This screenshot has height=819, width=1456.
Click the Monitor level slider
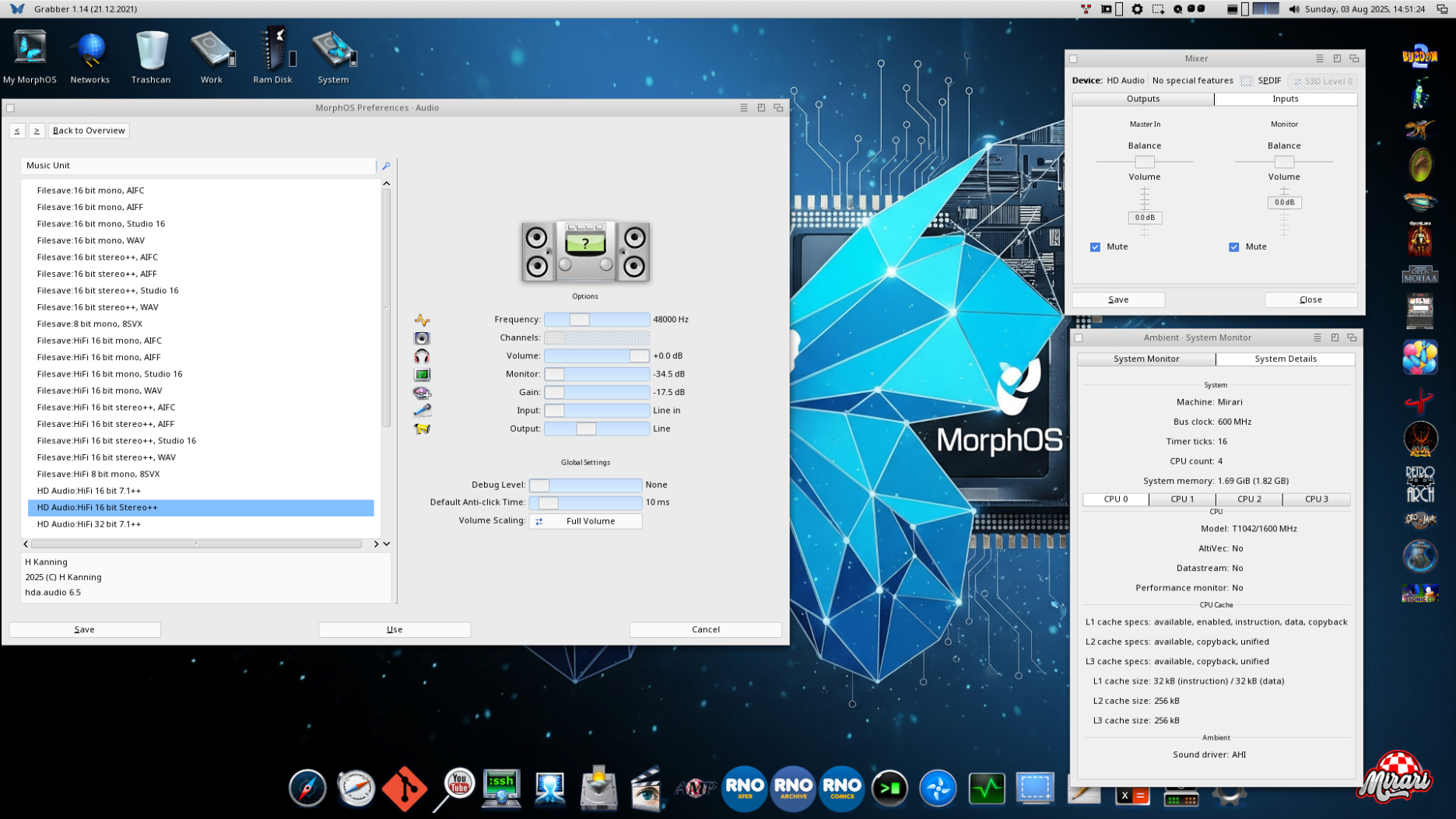tap(597, 374)
